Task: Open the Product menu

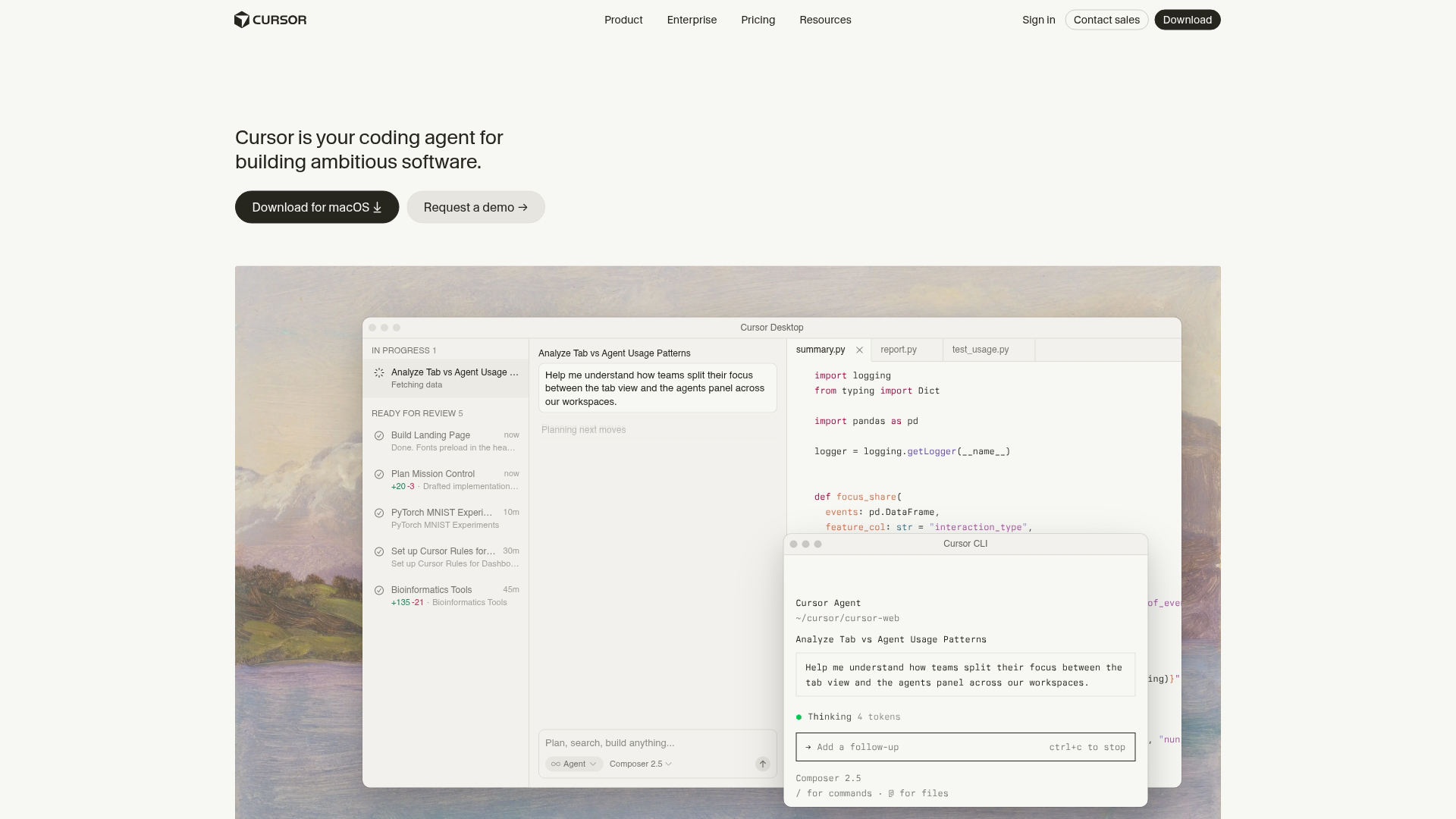Action: 623,20
